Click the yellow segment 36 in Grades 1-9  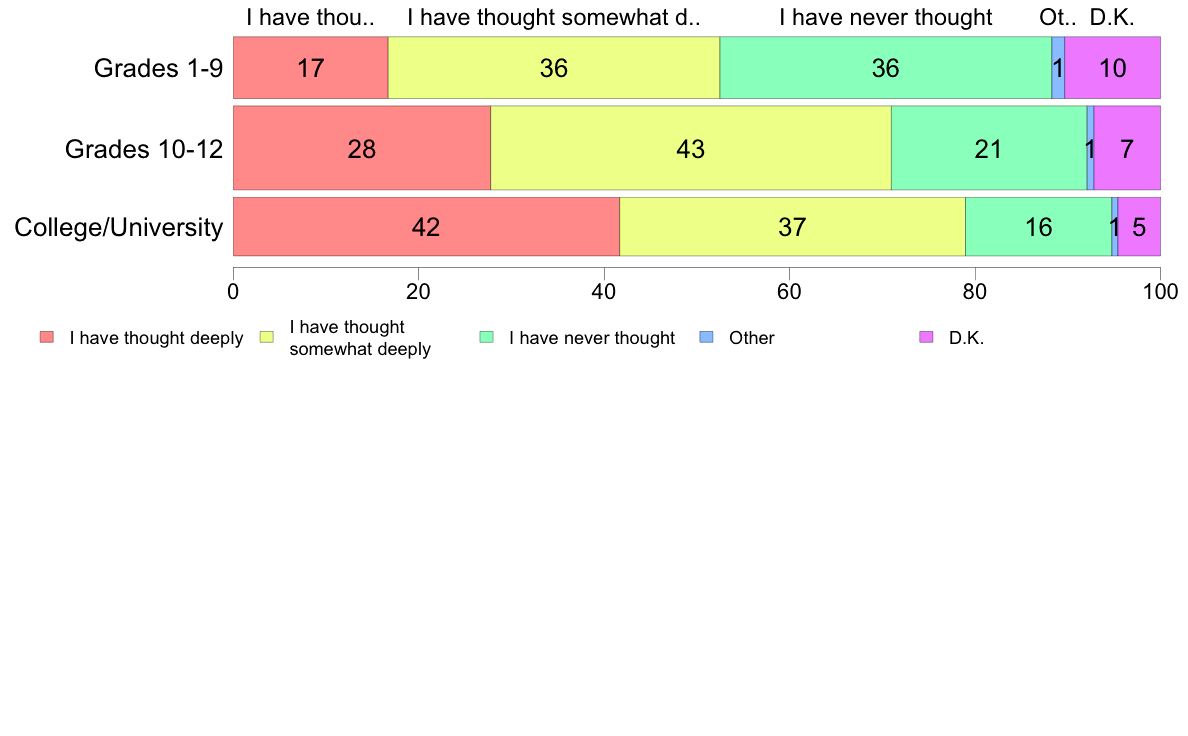click(554, 67)
